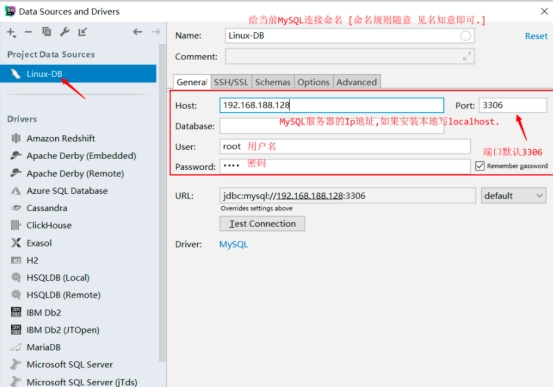This screenshot has width=553, height=387.
Task: Choose the Cassandra driver
Action: point(47,208)
